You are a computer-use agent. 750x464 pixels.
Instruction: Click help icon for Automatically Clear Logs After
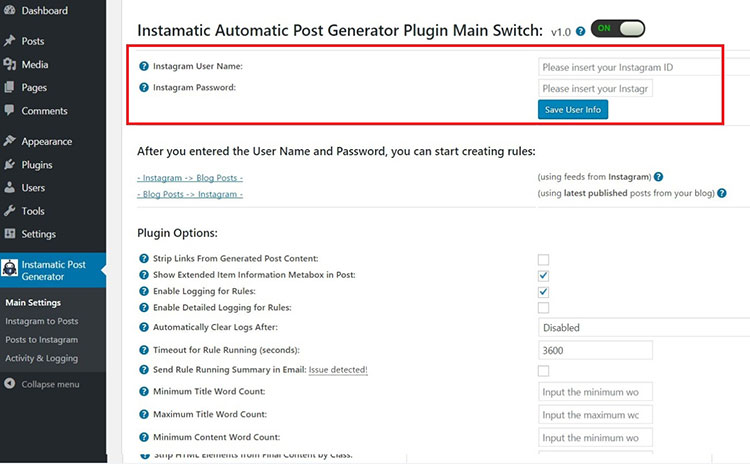143,327
